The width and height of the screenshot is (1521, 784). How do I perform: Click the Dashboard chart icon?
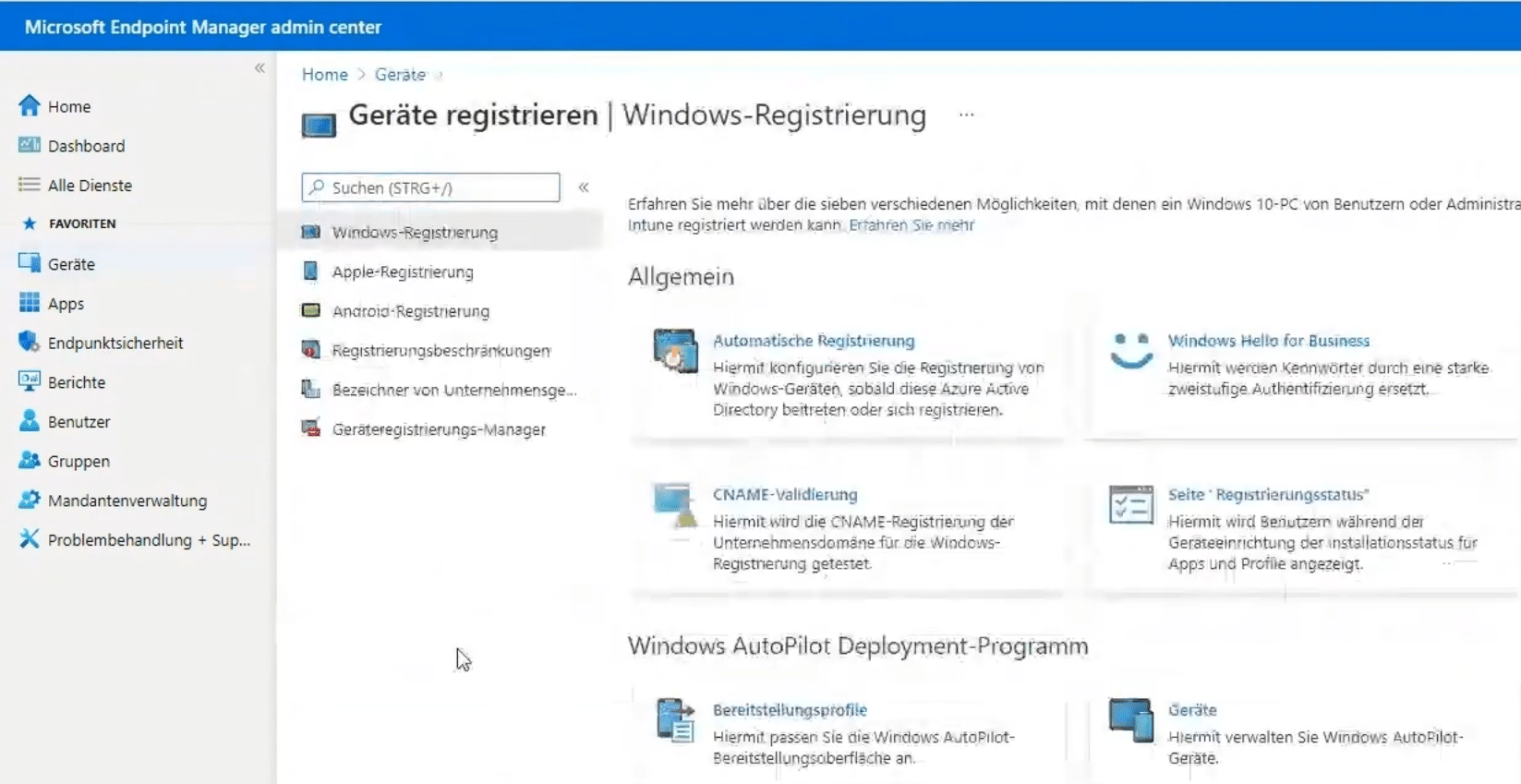(30, 145)
